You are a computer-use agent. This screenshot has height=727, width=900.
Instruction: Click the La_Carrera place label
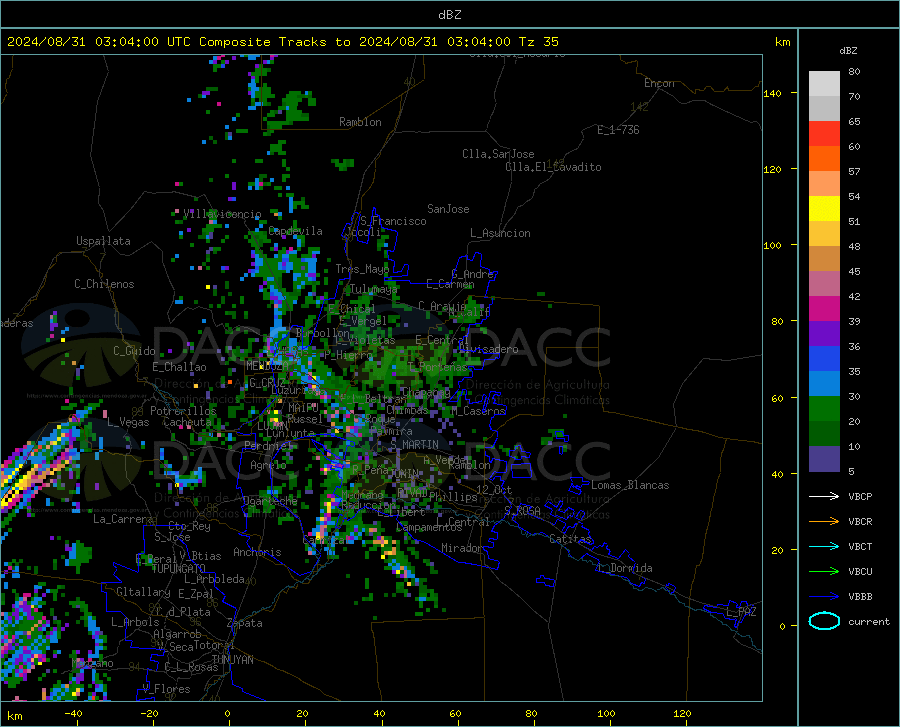pos(123,519)
